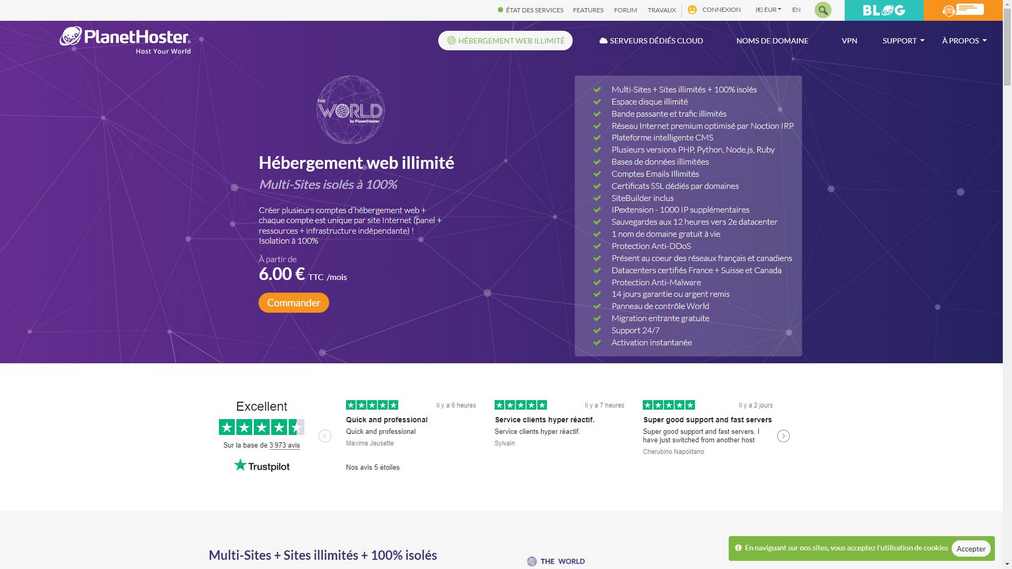Click the info icon in the cookie notice
Viewport: 1012px width, 569px height.
coord(738,548)
